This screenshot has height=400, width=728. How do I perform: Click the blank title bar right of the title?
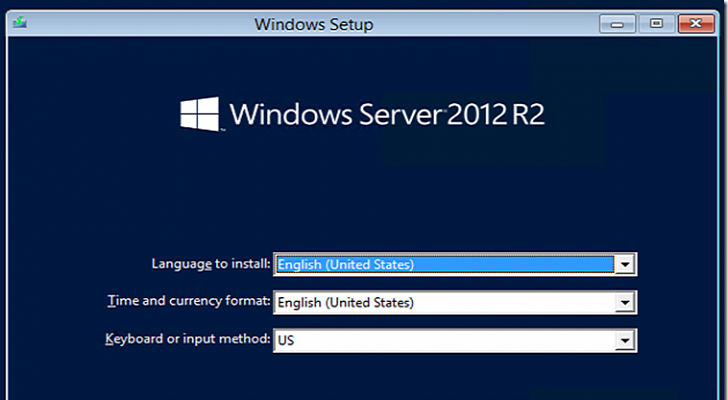(x=480, y=23)
